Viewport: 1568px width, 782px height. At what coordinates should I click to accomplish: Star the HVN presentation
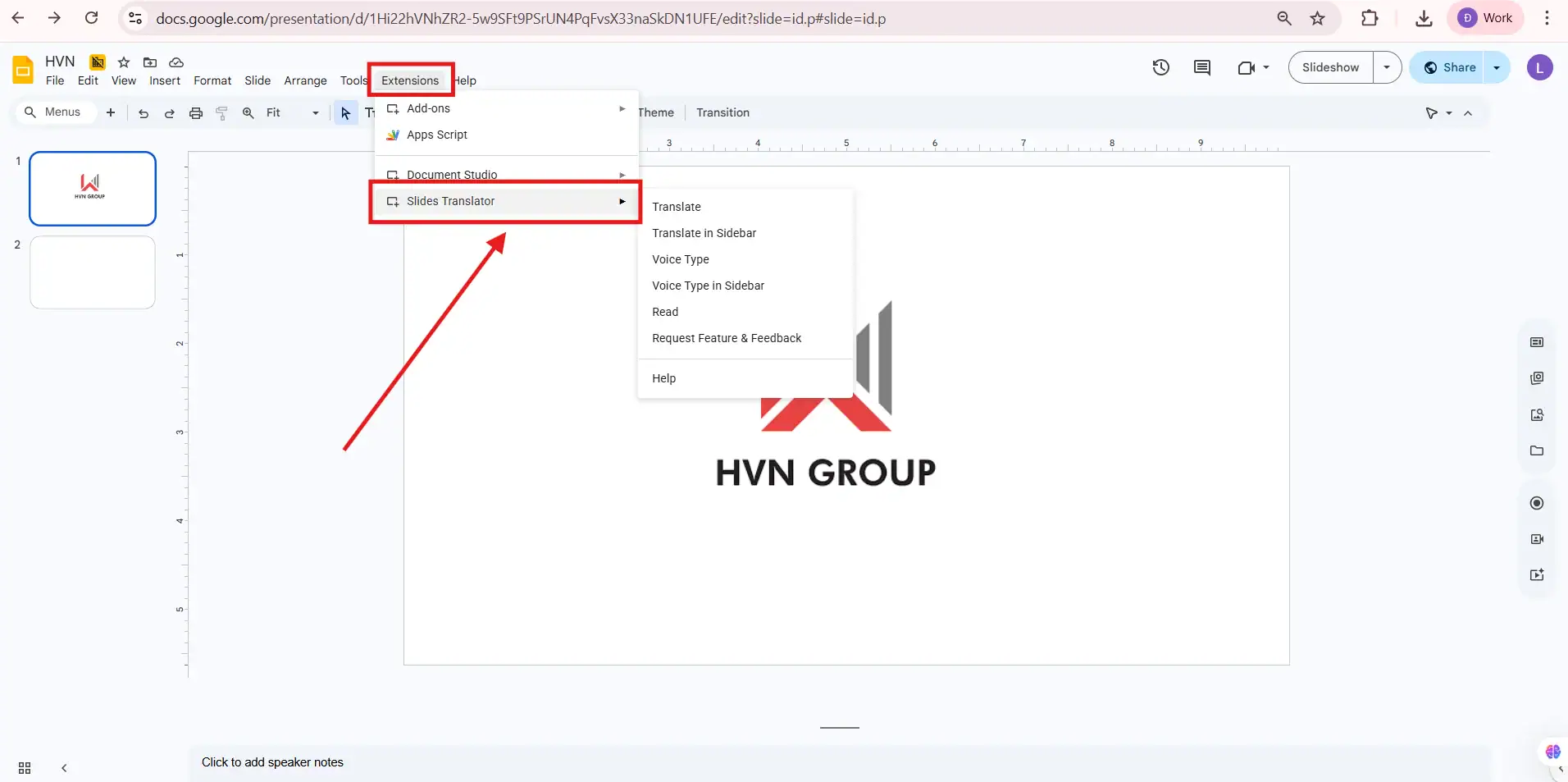pyautogui.click(x=123, y=61)
